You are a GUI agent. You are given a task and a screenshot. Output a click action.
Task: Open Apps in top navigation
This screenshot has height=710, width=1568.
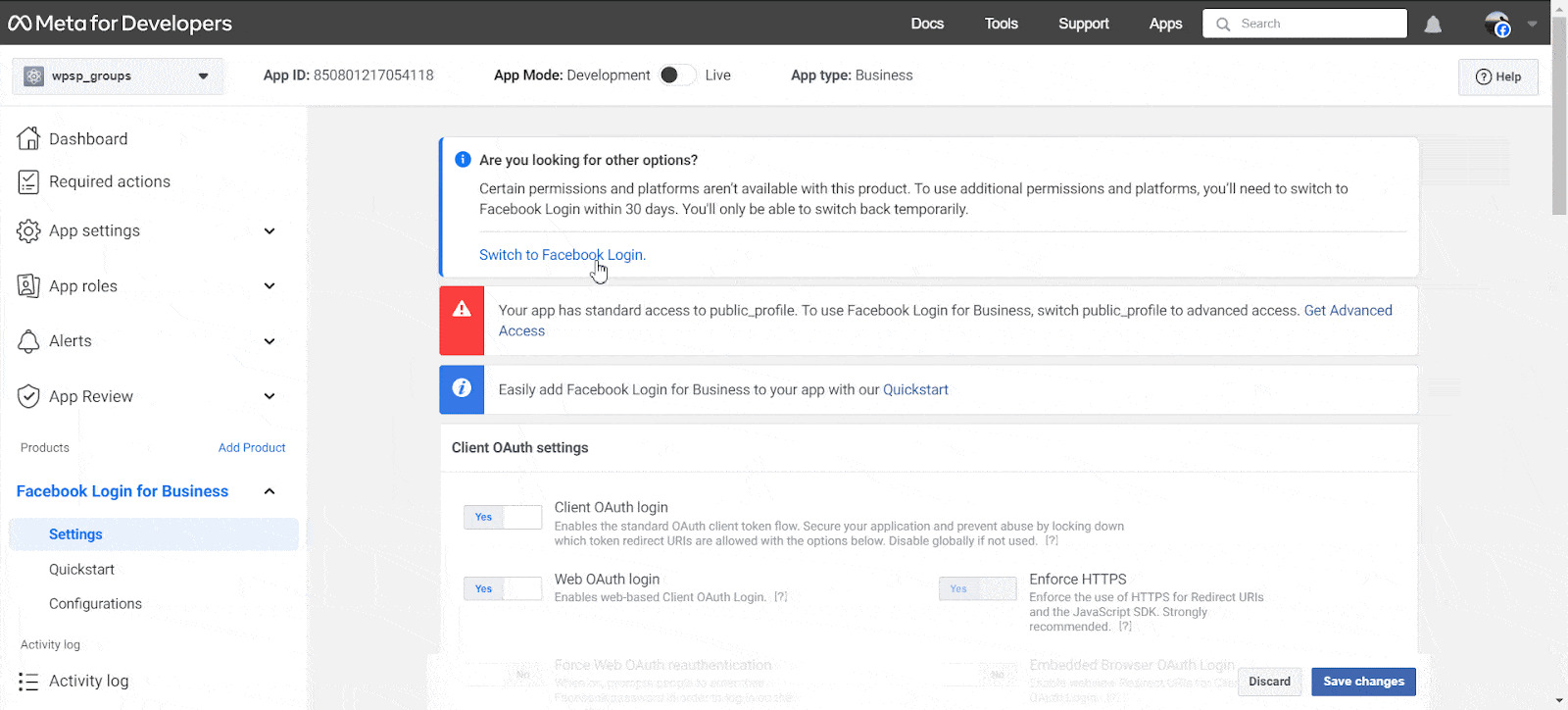tap(1165, 24)
